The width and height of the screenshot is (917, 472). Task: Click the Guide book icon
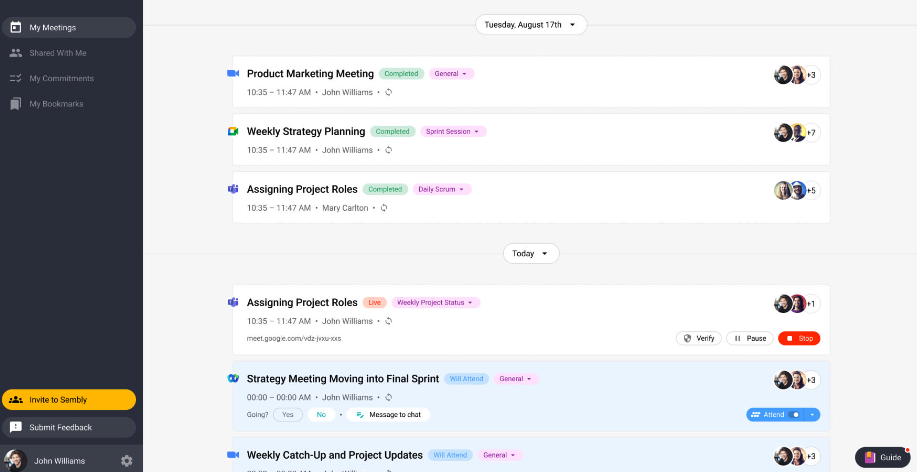[x=870, y=457]
